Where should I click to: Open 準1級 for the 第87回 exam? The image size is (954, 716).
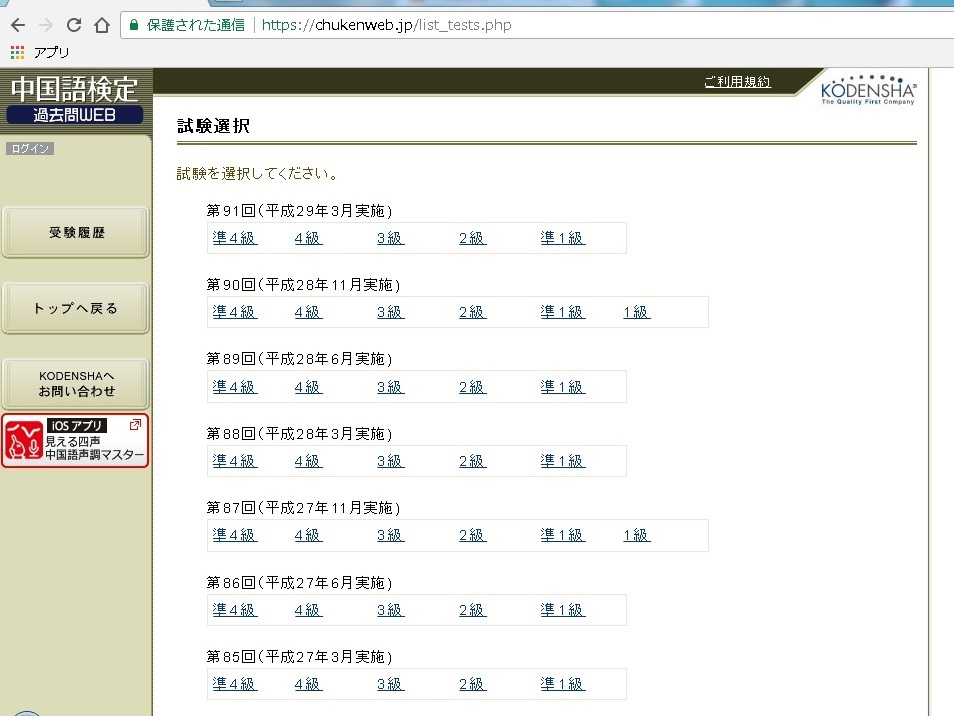tap(562, 535)
